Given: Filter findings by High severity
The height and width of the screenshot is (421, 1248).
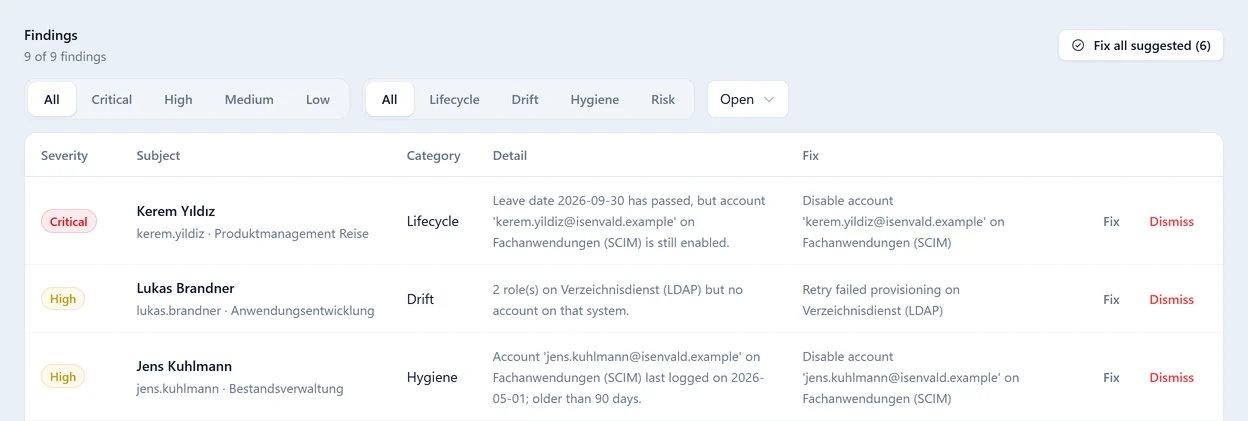Looking at the screenshot, I should (x=178, y=100).
